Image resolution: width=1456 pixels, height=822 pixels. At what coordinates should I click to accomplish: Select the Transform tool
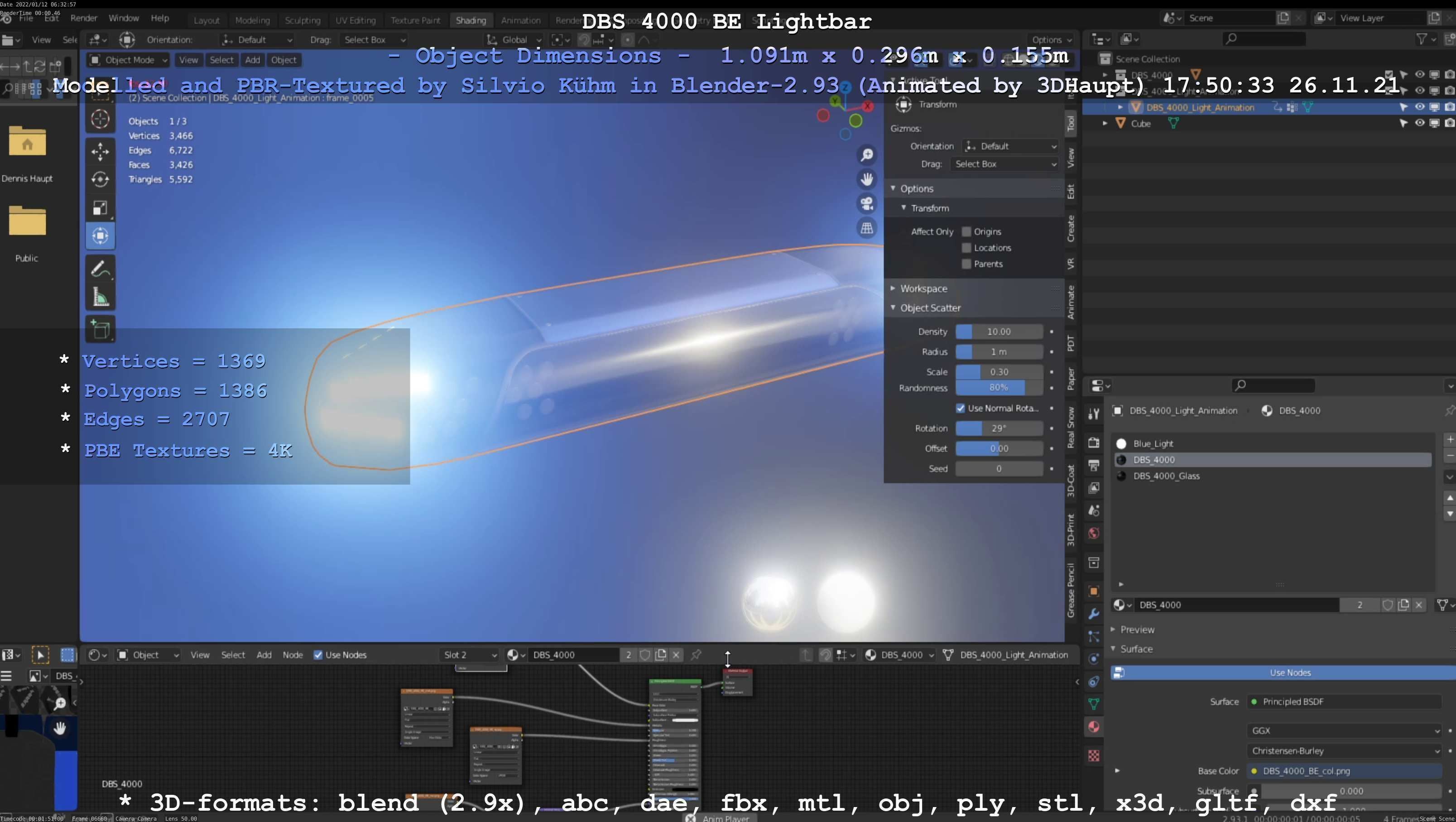[x=100, y=236]
